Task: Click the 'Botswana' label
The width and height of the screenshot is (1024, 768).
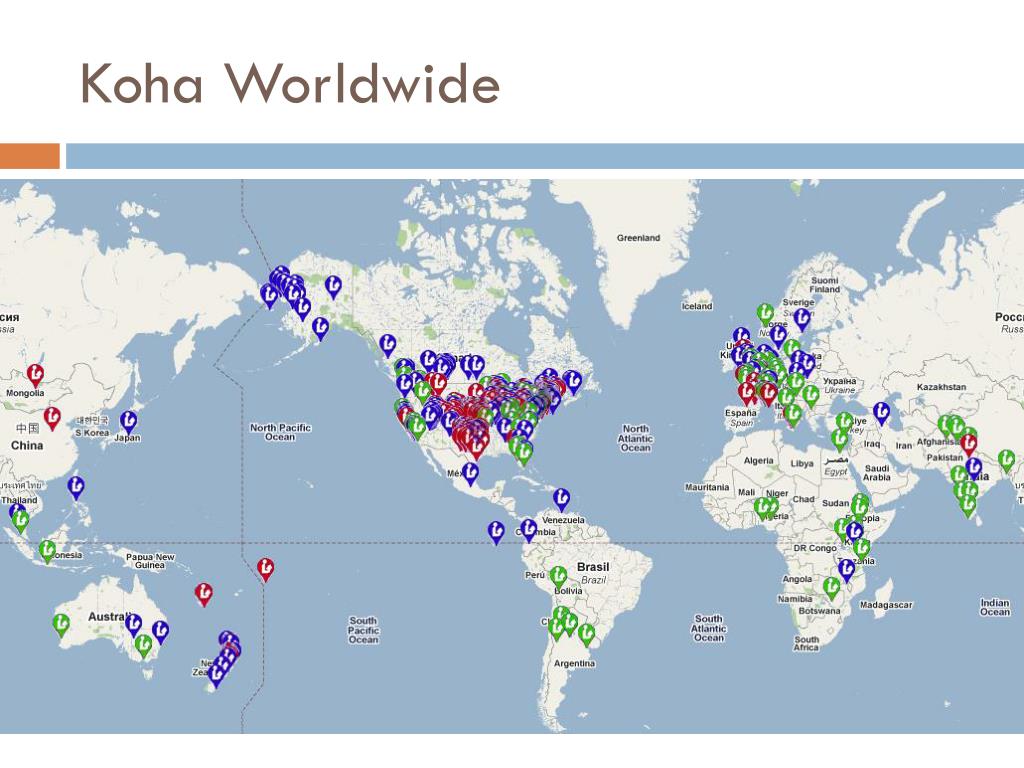Action: 820,611
